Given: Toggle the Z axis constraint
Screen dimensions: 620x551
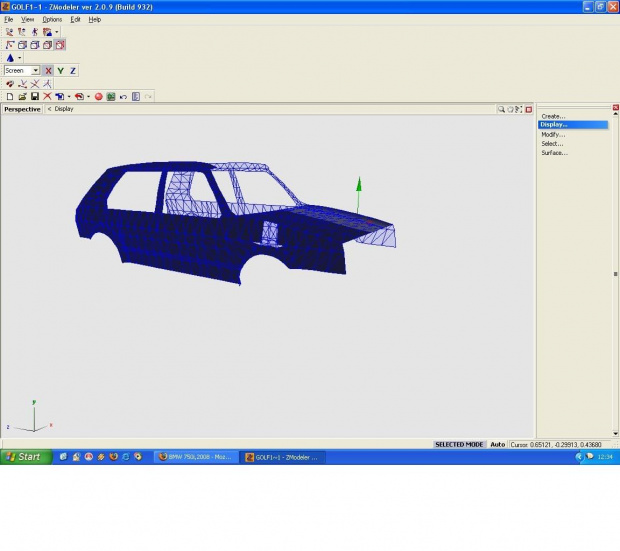Looking at the screenshot, I should [x=73, y=71].
